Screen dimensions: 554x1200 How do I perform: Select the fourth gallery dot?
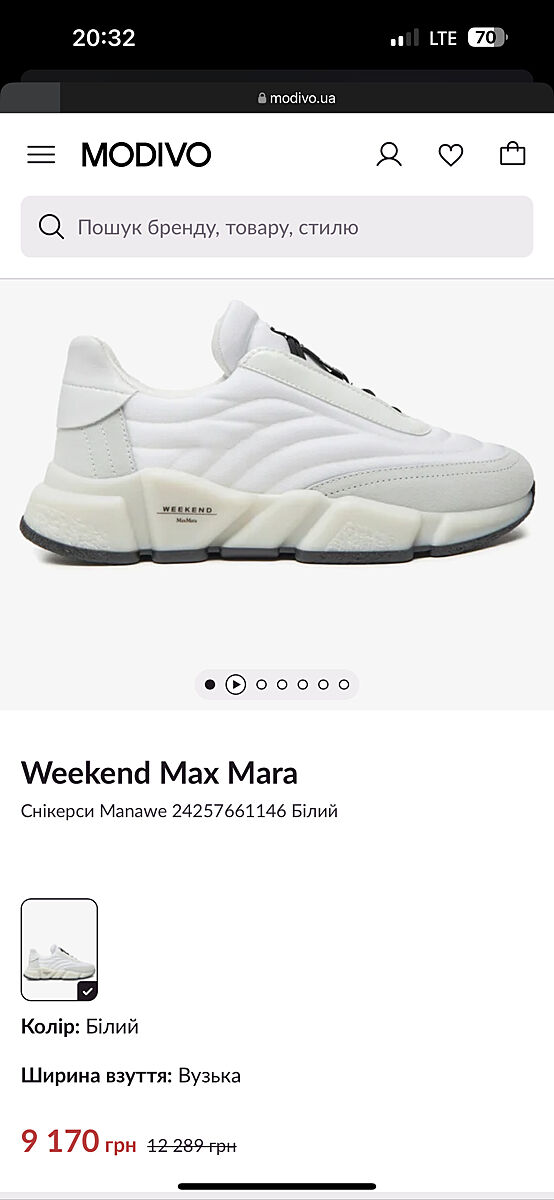coord(282,685)
